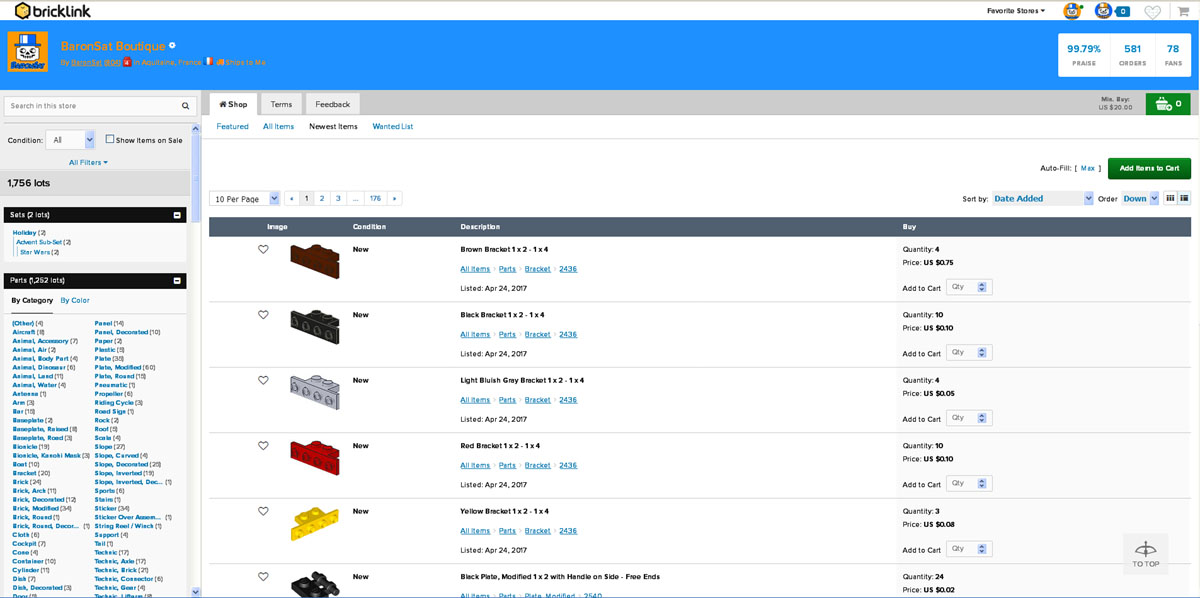Open the Condition dropdown

pyautogui.click(x=72, y=140)
